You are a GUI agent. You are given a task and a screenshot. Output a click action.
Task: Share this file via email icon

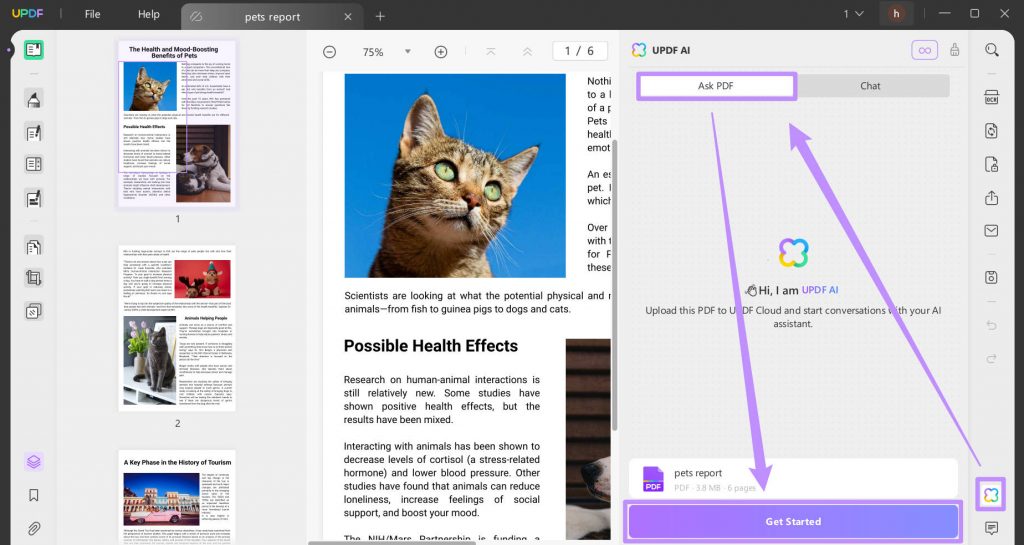991,231
